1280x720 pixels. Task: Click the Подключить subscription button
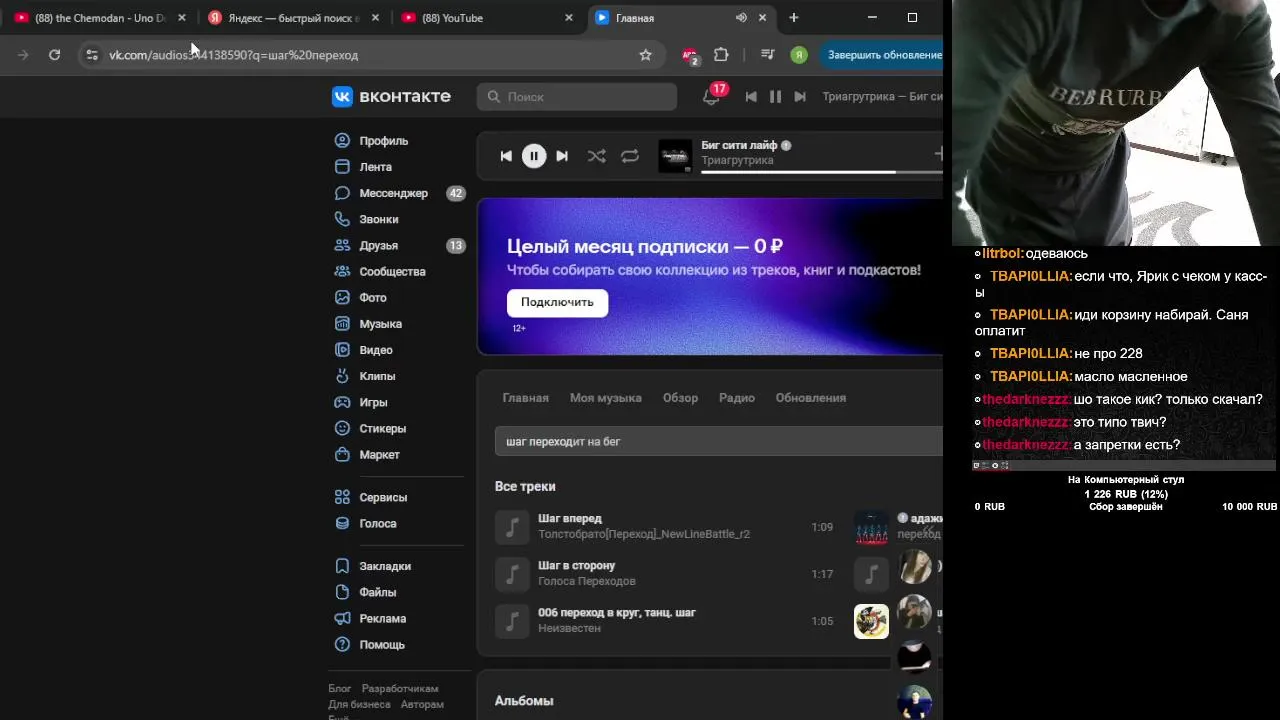[x=557, y=302]
